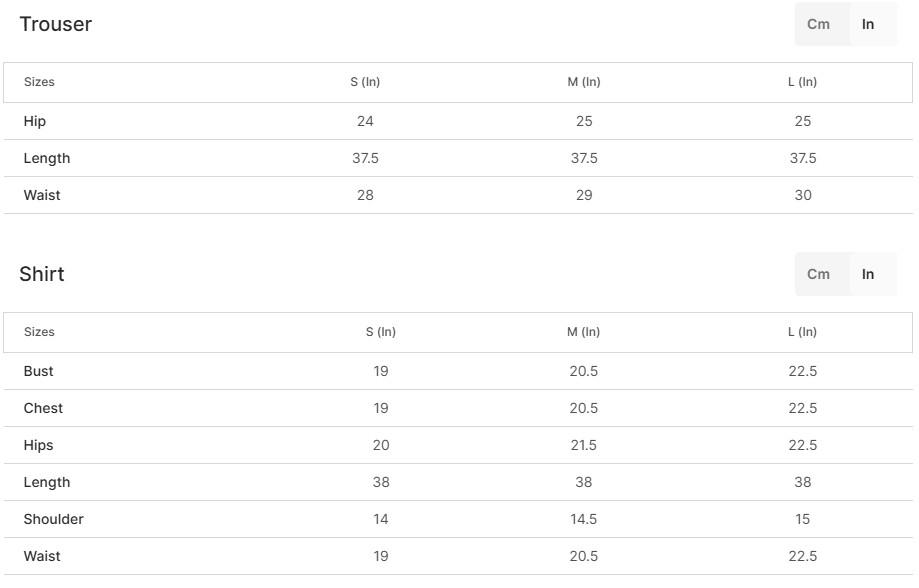Click the Trouser section heading

coord(56,25)
